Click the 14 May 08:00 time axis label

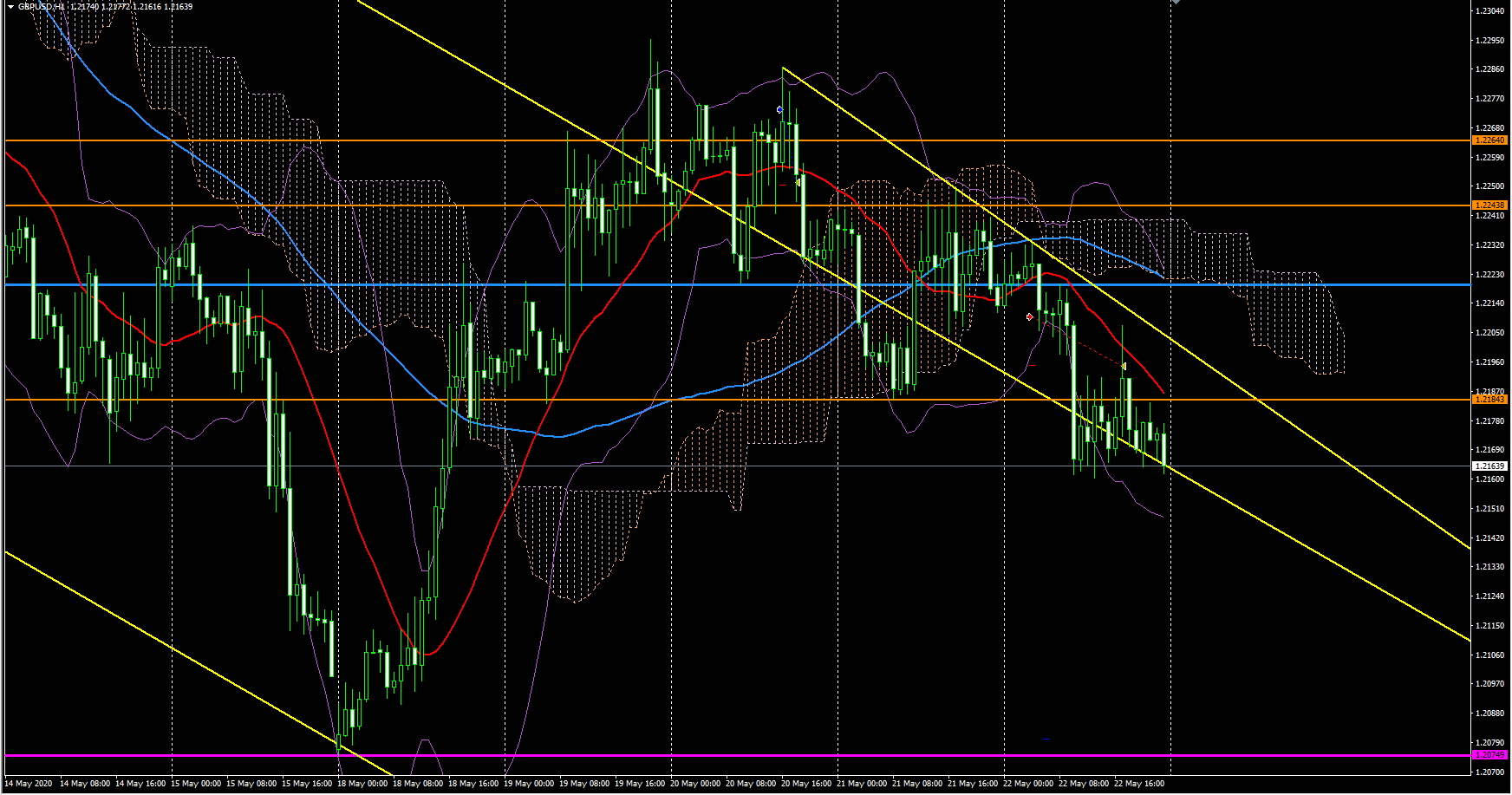(x=85, y=784)
